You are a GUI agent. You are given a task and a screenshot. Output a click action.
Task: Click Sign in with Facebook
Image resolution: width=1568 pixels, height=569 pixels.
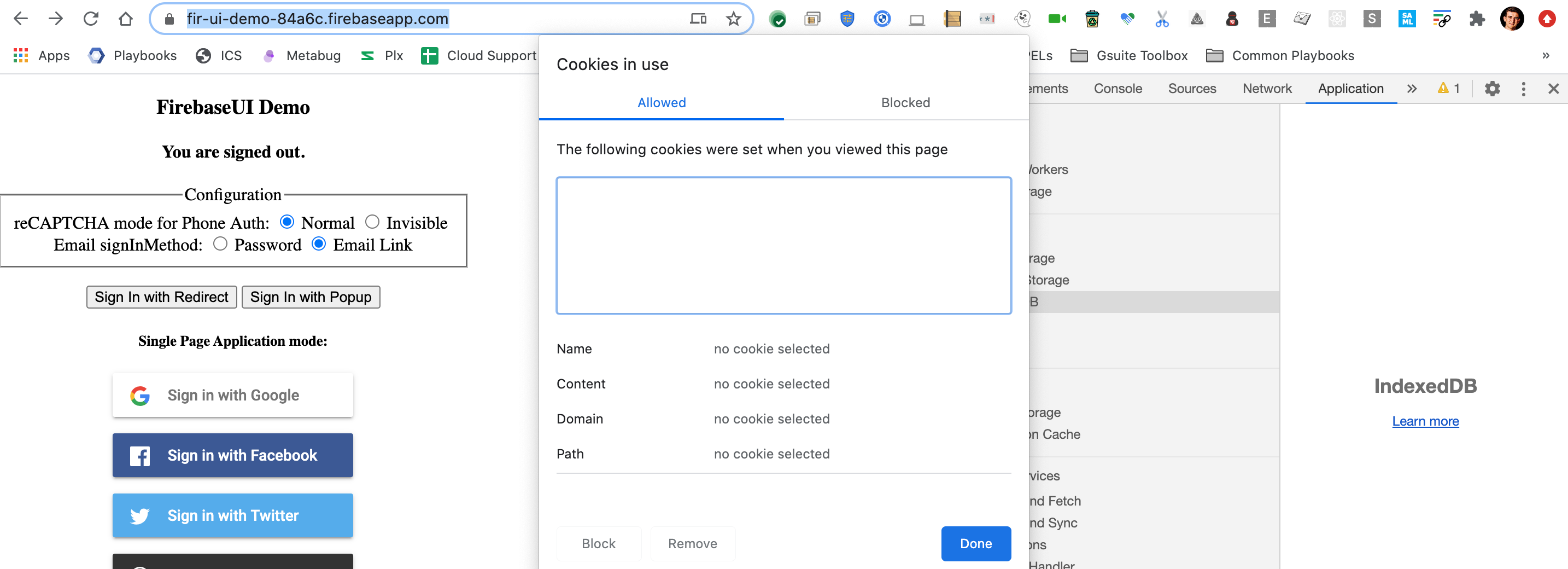pos(232,455)
